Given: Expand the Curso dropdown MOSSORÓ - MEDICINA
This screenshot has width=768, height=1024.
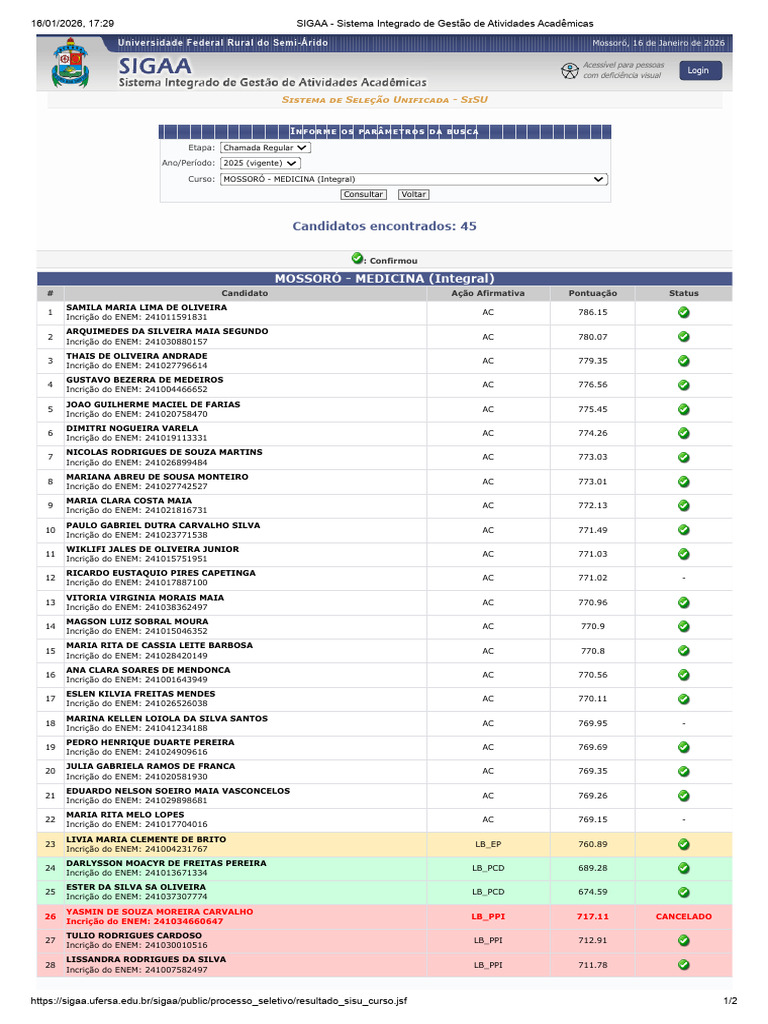Looking at the screenshot, I should pyautogui.click(x=413, y=179).
